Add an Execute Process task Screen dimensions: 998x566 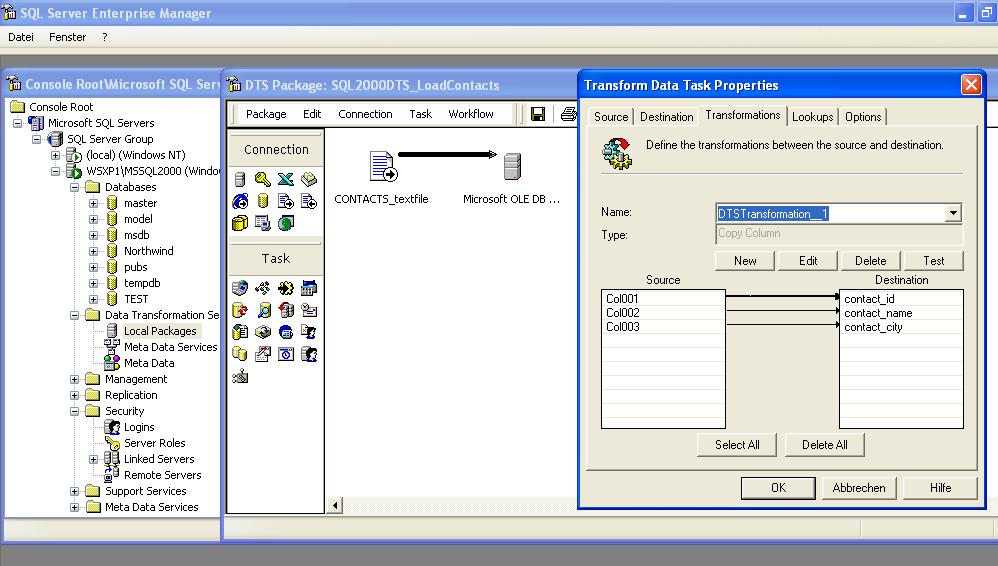point(309,288)
